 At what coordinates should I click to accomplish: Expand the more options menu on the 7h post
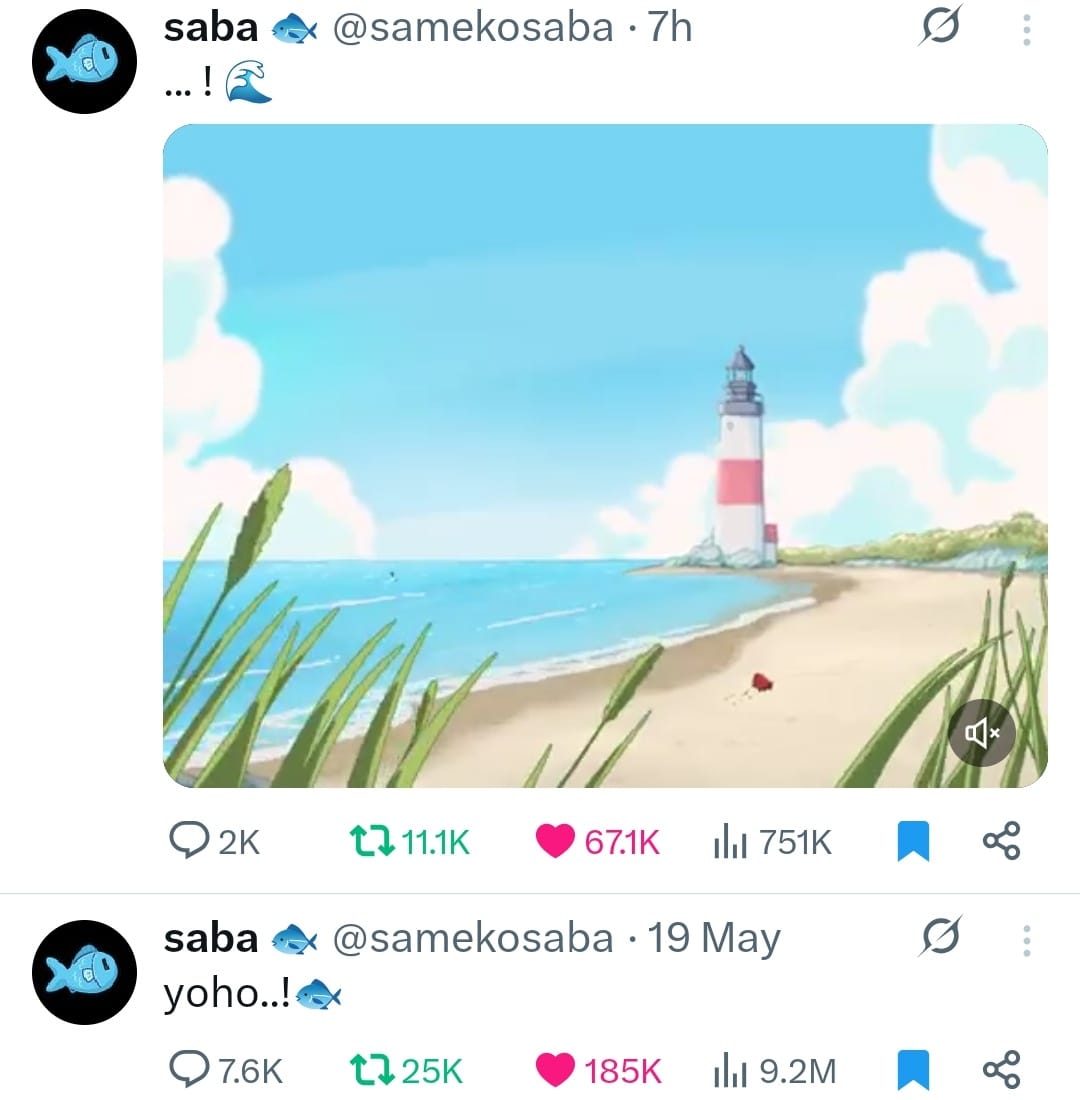pos(1027,29)
